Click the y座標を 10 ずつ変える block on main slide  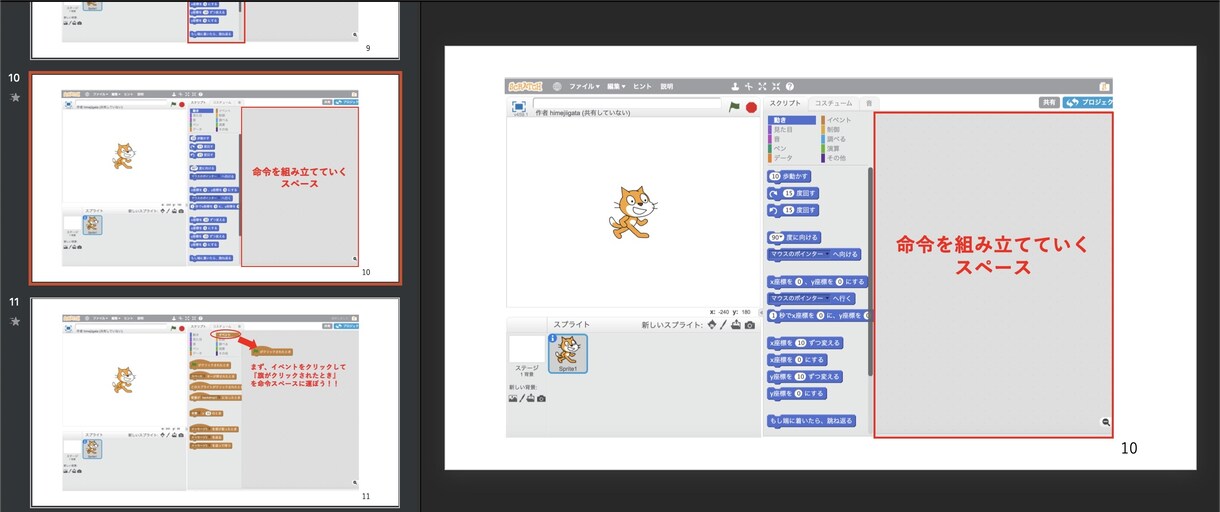[804, 376]
